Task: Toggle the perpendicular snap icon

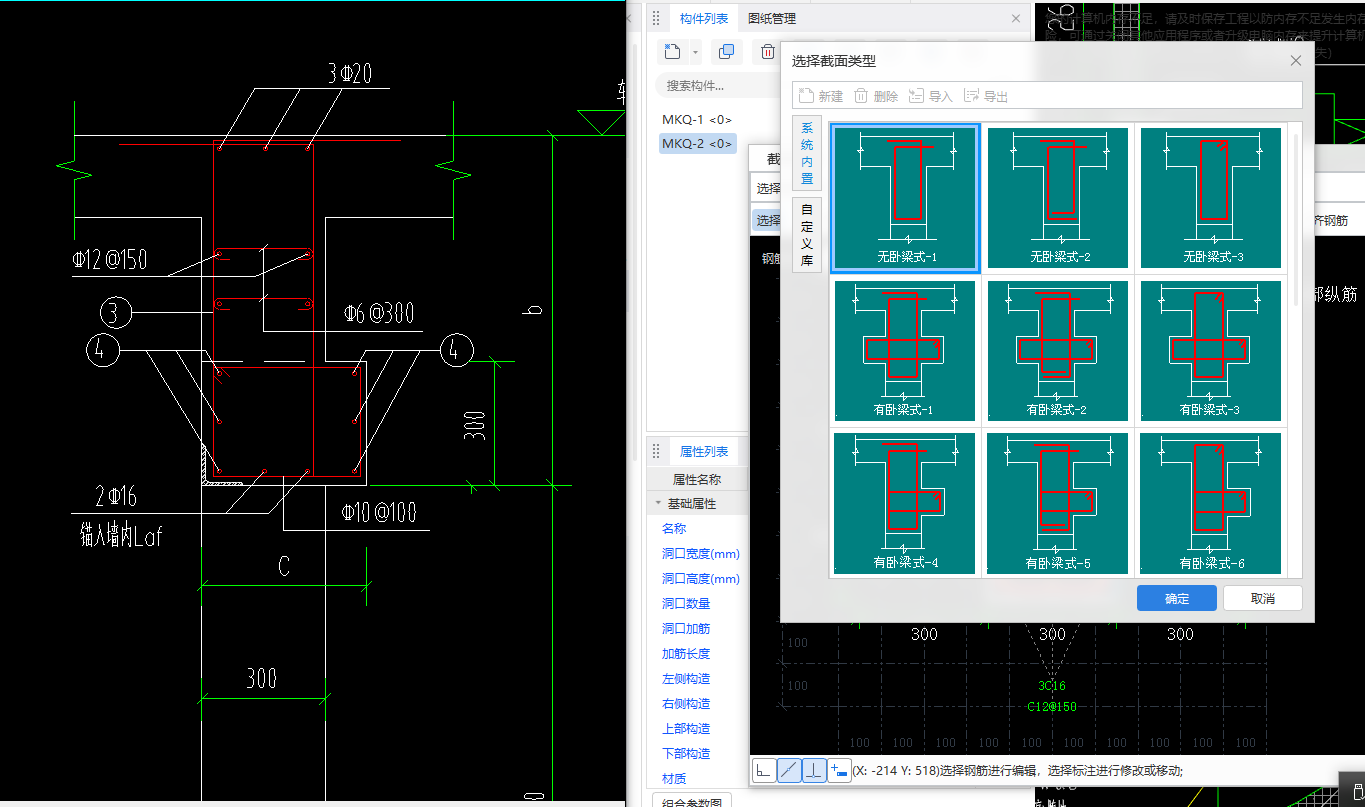Action: (814, 771)
